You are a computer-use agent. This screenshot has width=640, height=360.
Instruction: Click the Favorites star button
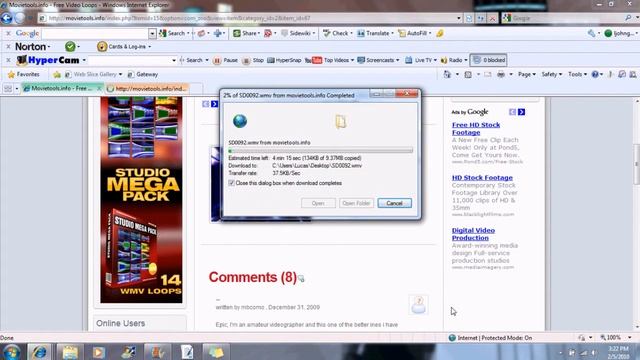[24, 75]
